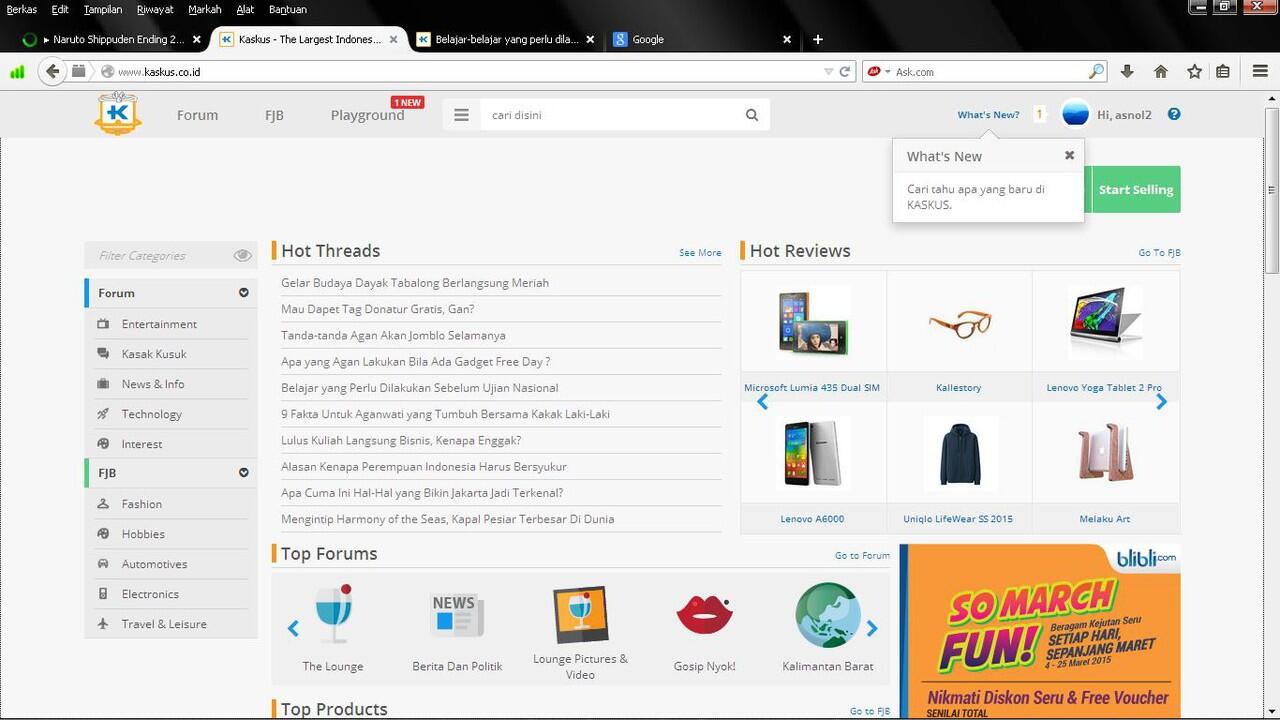Click the Travel & Leisure plane icon
The width and height of the screenshot is (1280, 720).
point(103,624)
